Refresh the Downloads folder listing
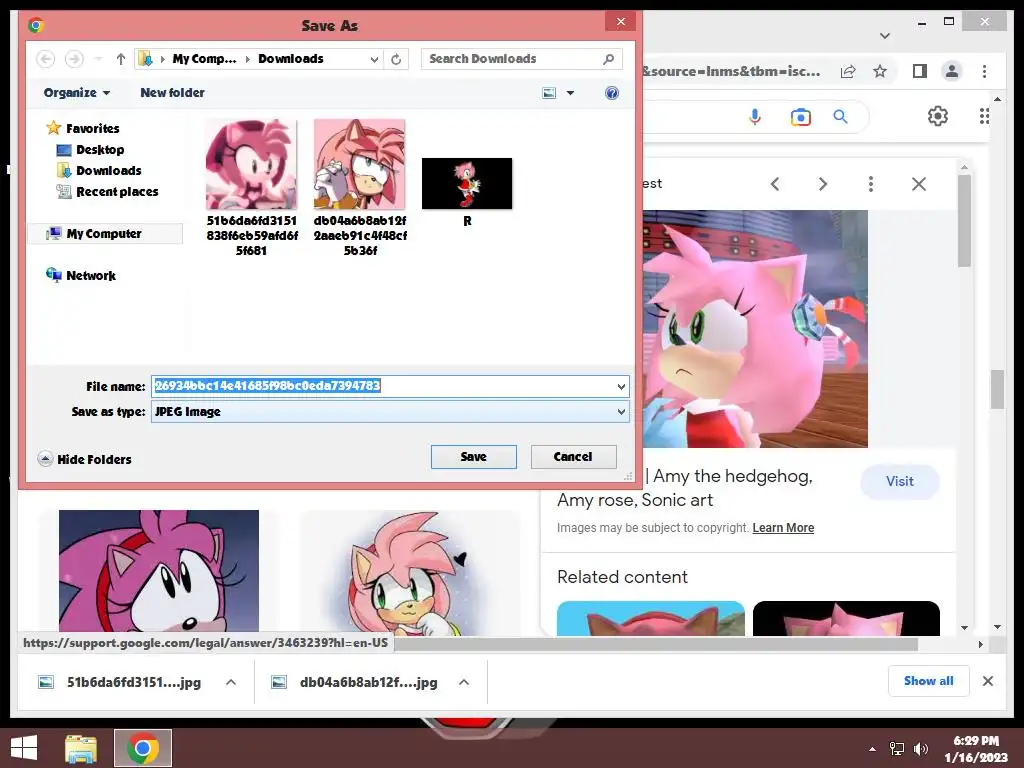 tap(396, 59)
